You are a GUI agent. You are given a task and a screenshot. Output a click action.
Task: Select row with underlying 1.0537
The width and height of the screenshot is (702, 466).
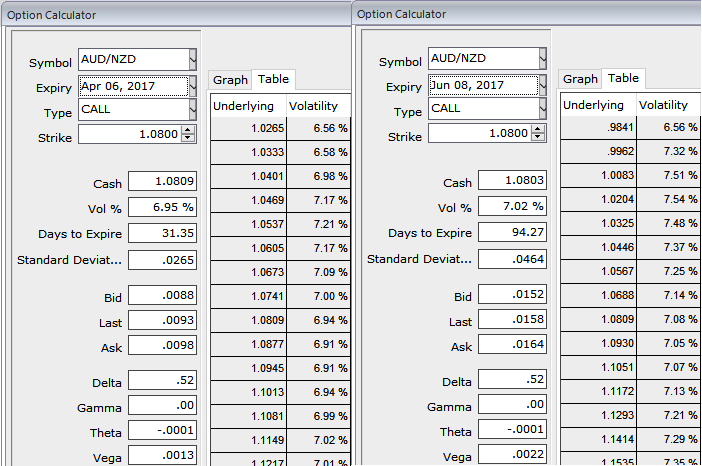[x=280, y=224]
